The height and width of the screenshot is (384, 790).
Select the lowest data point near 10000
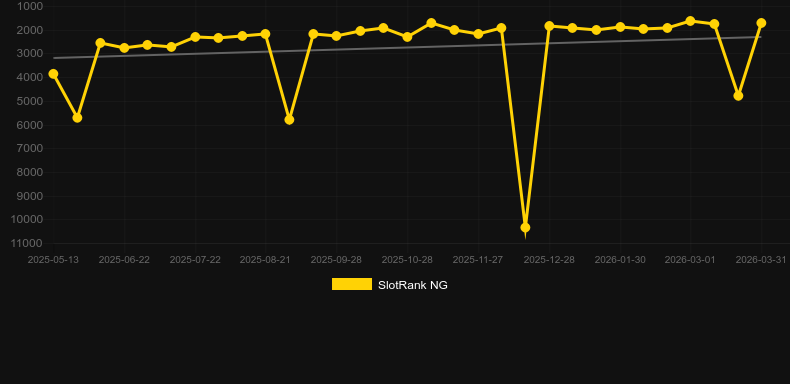click(x=525, y=228)
